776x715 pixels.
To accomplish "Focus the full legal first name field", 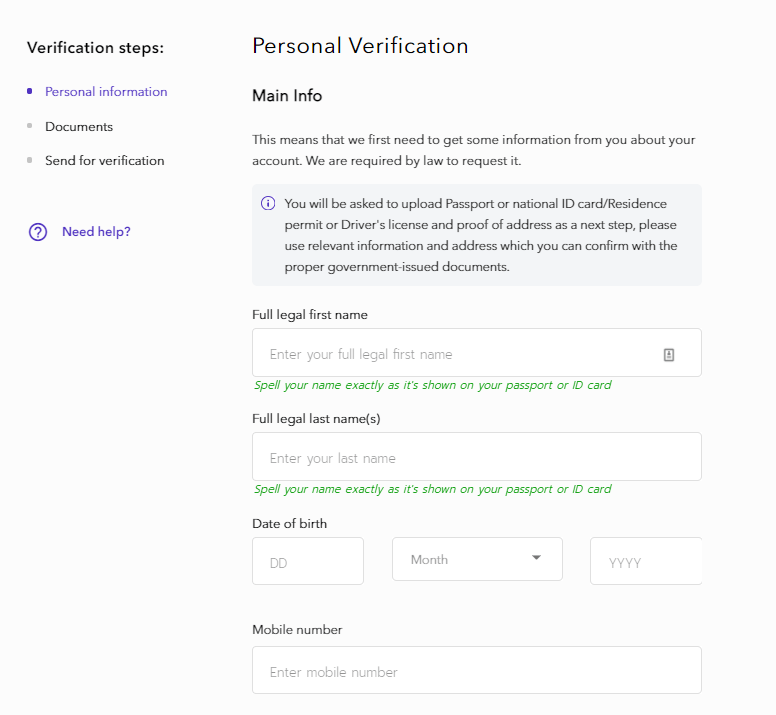I will pos(455,353).
